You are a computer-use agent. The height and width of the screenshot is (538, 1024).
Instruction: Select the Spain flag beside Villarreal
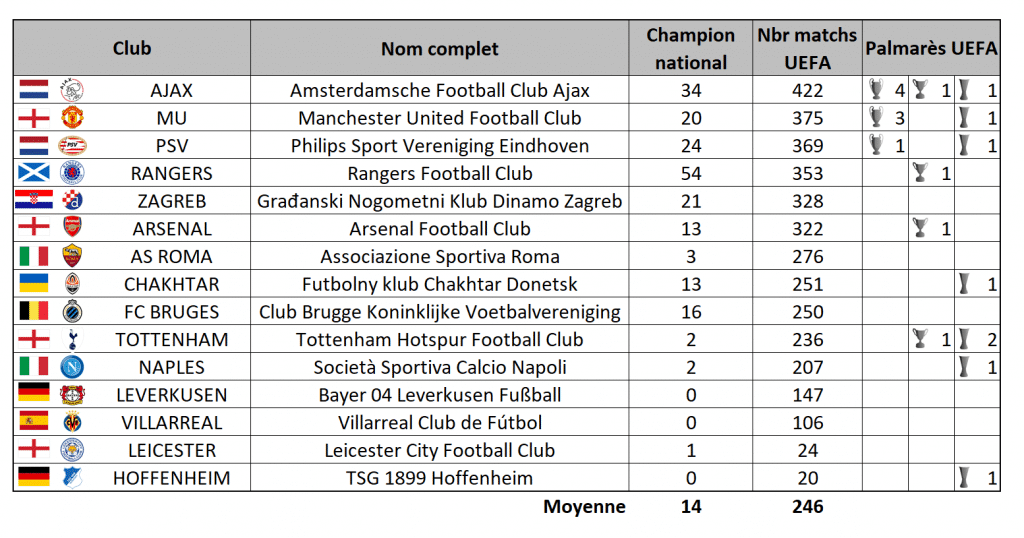[x=33, y=422]
